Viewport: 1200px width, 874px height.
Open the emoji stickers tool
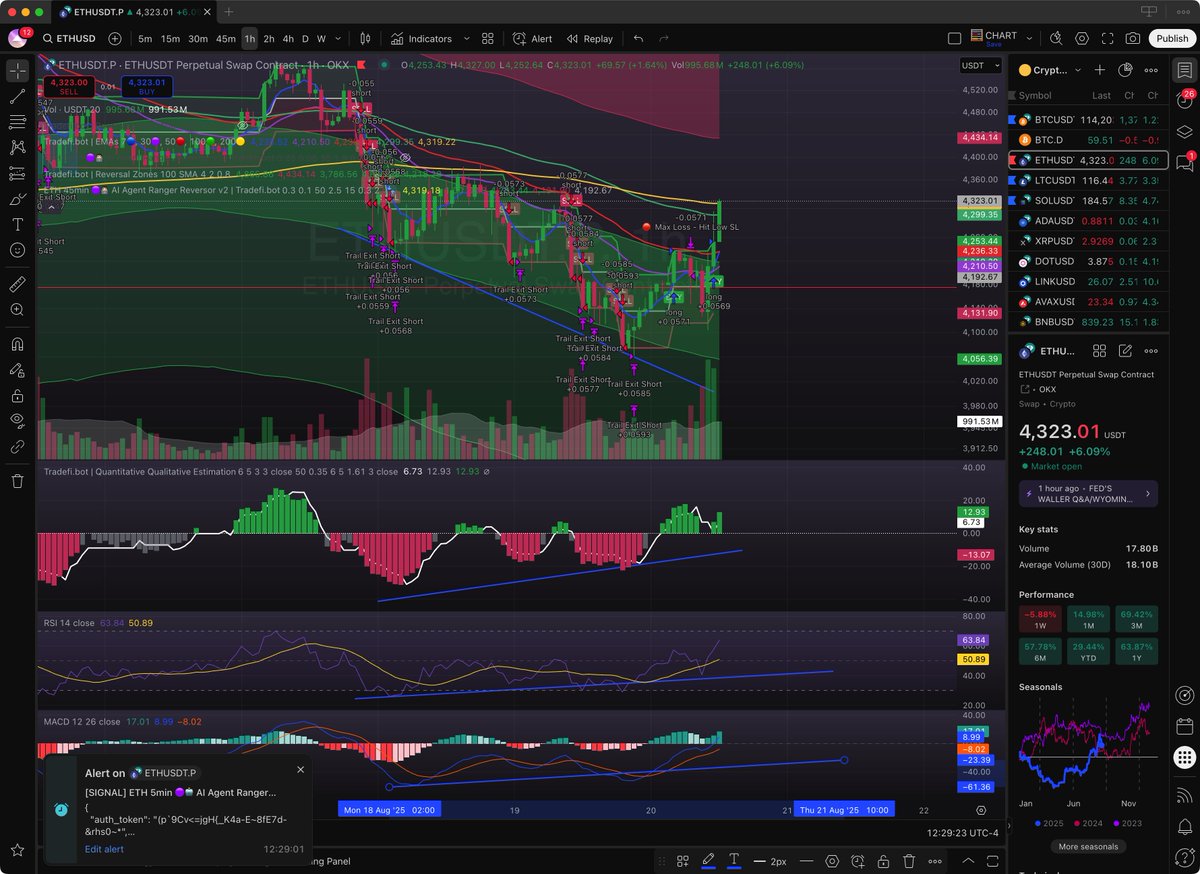17,250
